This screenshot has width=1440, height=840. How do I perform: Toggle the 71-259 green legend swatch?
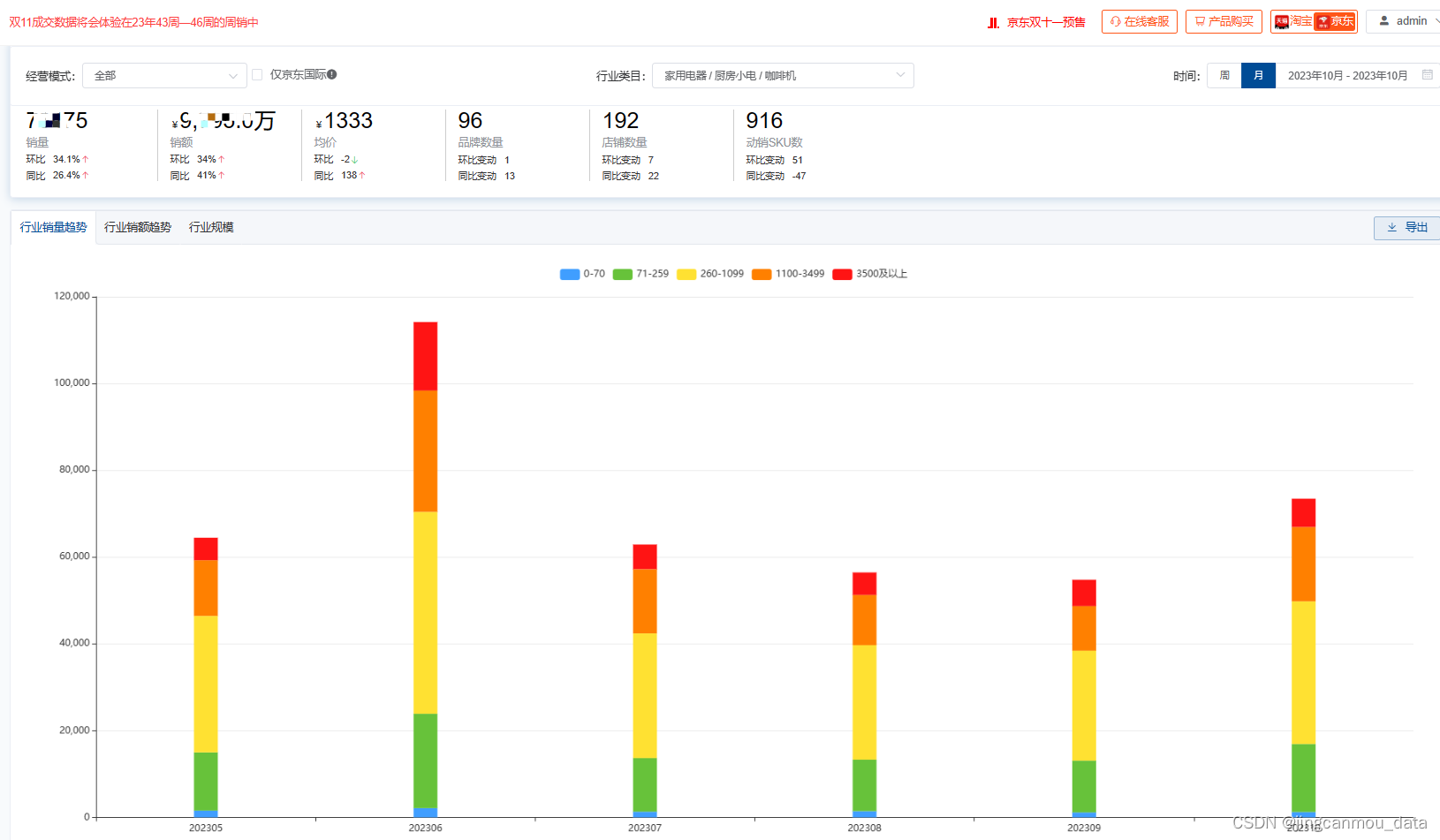pos(622,275)
